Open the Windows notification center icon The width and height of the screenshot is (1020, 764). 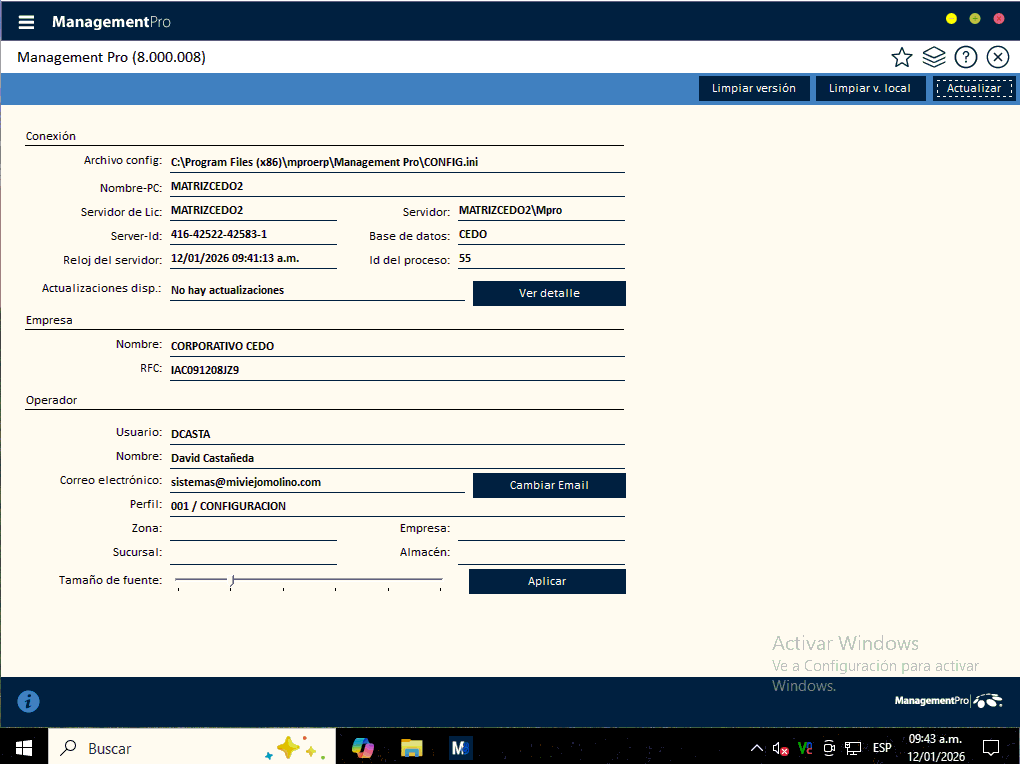pyautogui.click(x=991, y=747)
